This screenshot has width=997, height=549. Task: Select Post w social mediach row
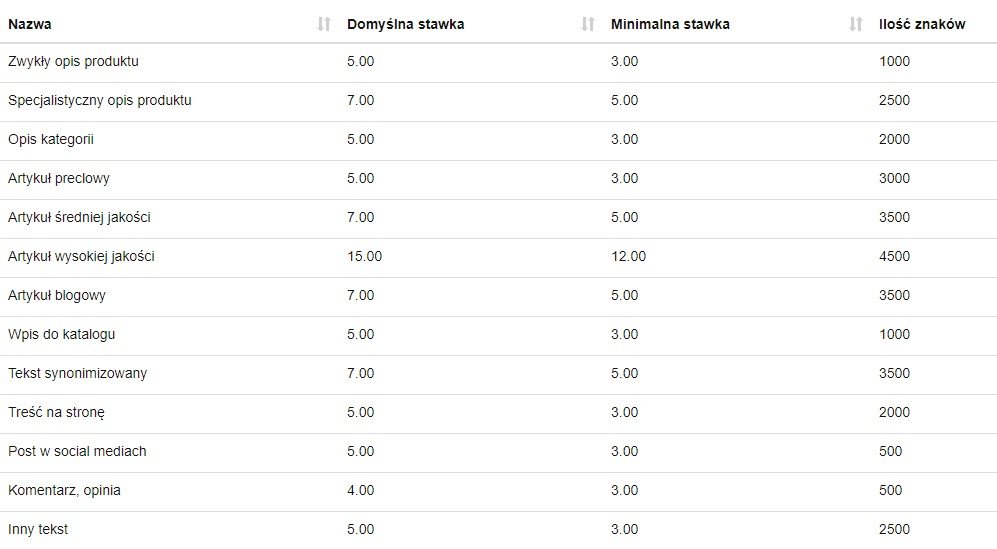[77, 451]
